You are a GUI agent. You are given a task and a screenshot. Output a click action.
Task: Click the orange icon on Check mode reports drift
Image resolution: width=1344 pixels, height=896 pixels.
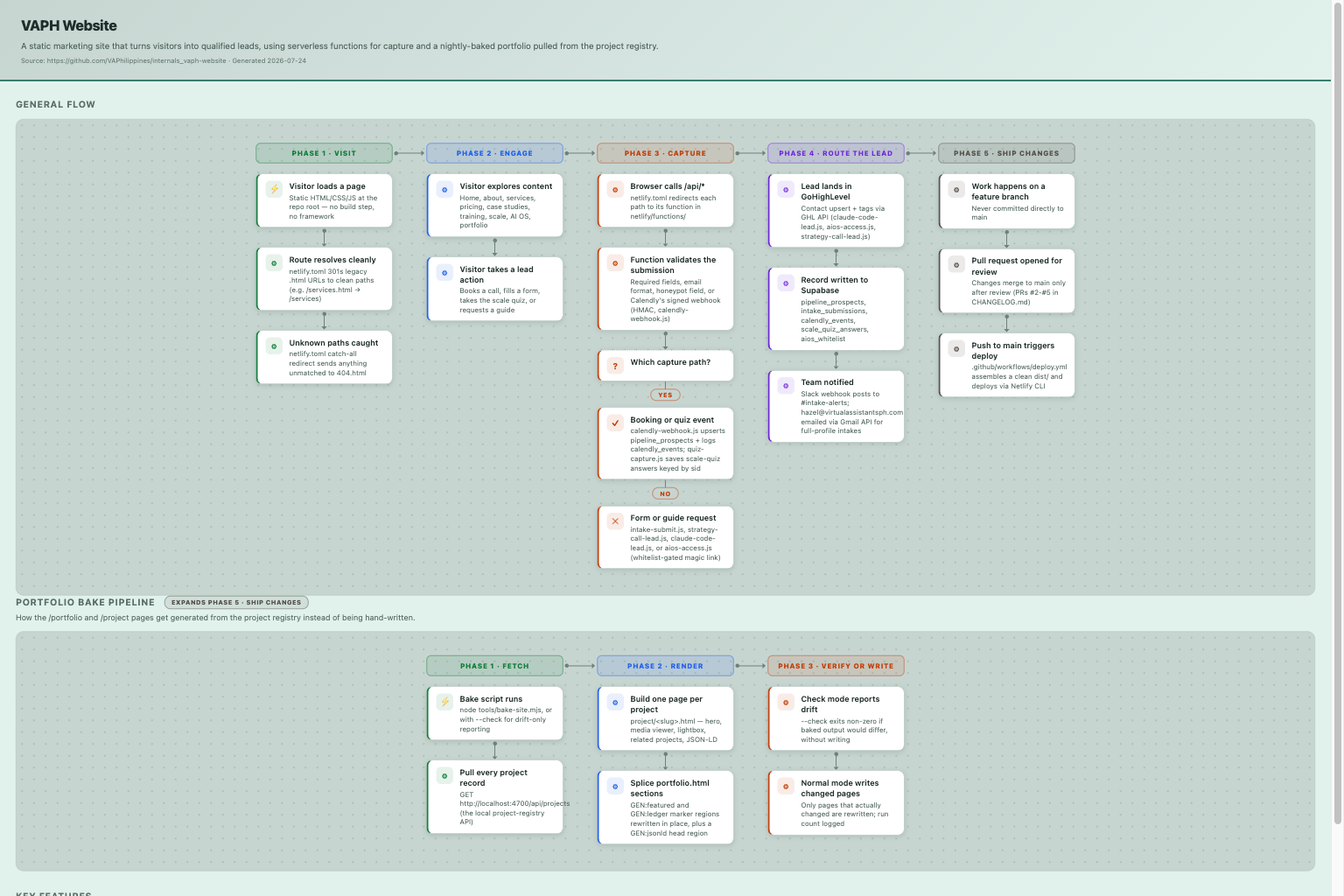click(x=786, y=702)
